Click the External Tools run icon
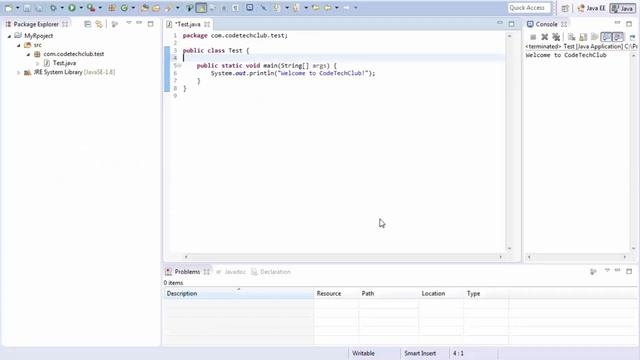Viewport: 640px width, 360px height. click(x=91, y=8)
